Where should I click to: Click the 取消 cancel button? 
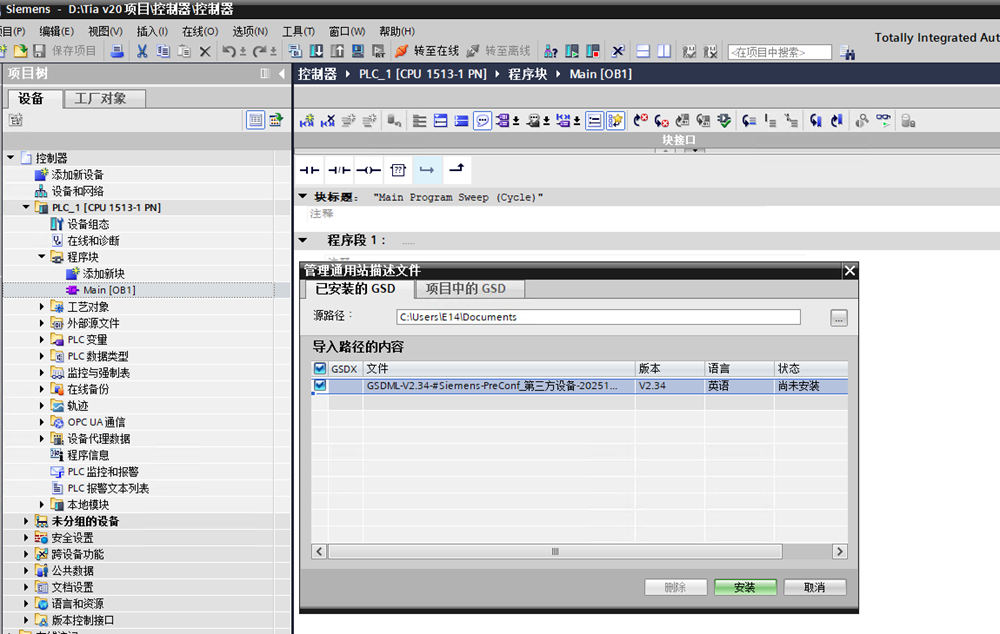pos(814,587)
